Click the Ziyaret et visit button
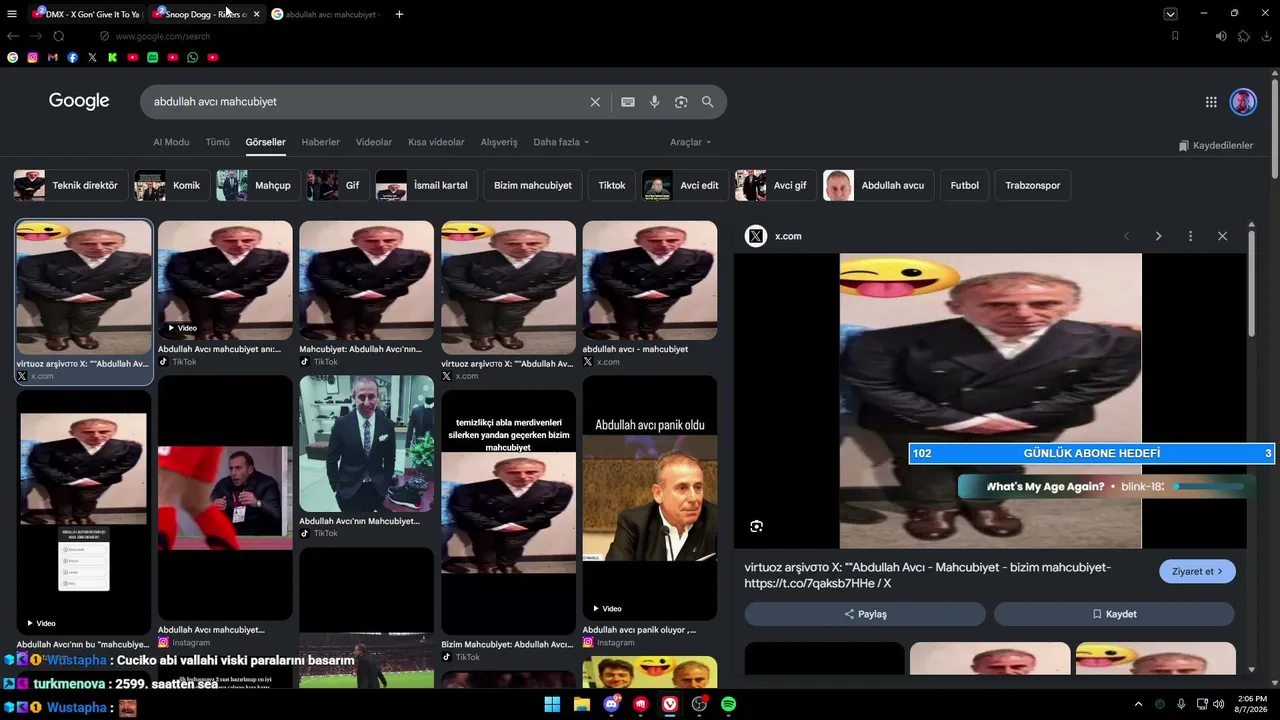 pos(1197,572)
